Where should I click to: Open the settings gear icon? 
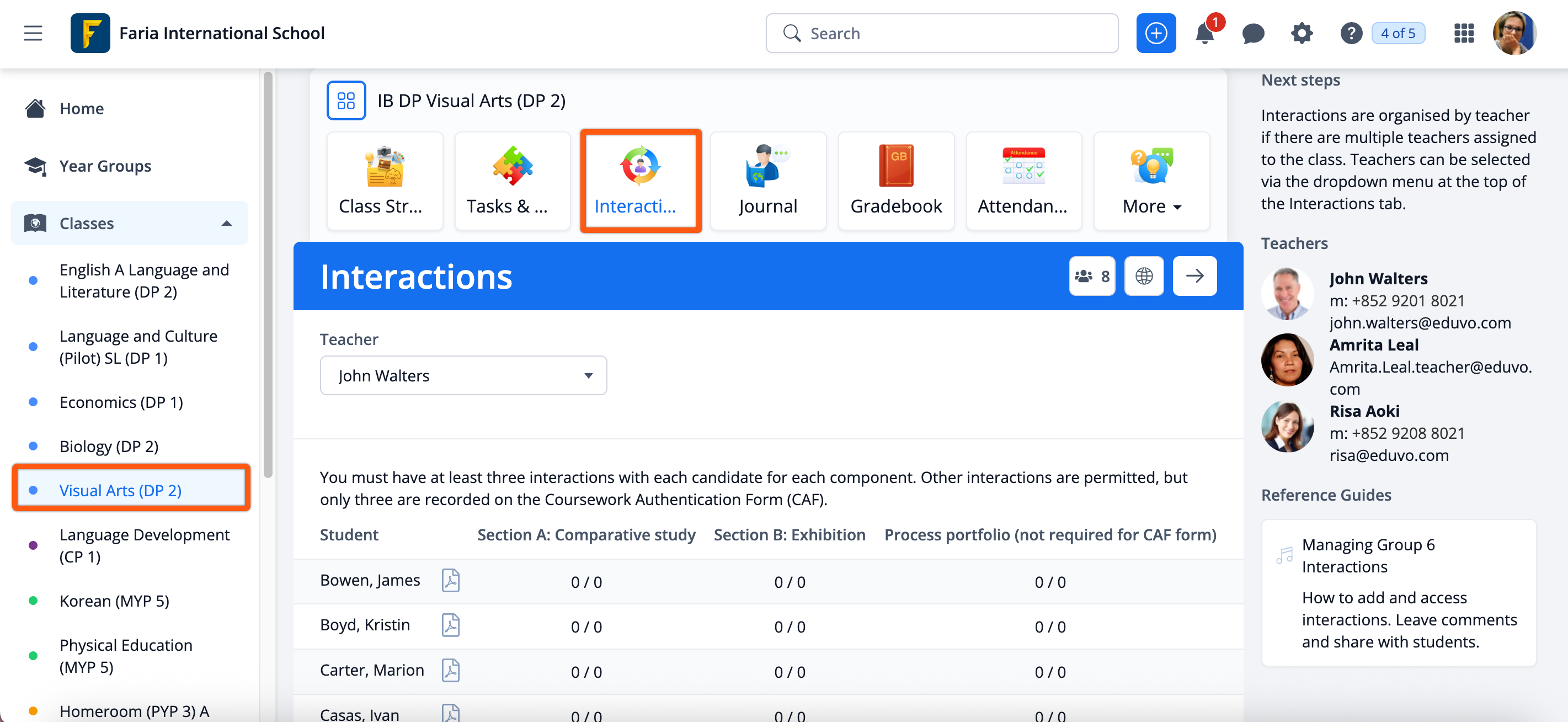pyautogui.click(x=1302, y=34)
